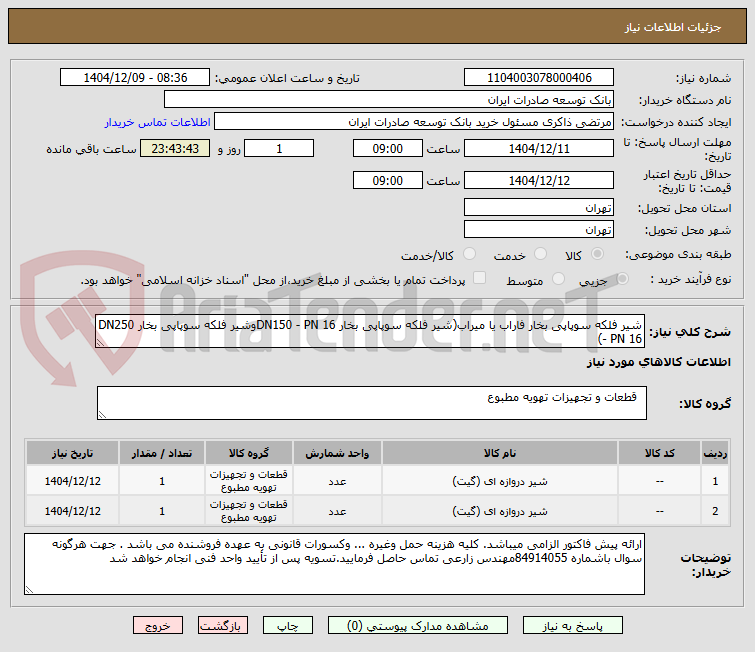Click مشاهده مدارک پیوستی (0) button
Viewport: 755px width, 652px height.
pyautogui.click(x=417, y=626)
